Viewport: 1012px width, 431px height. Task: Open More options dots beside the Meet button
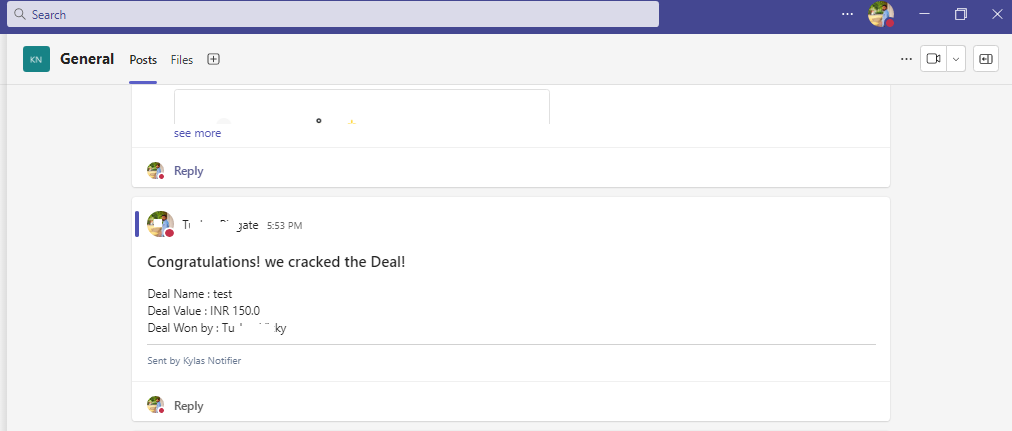(906, 59)
